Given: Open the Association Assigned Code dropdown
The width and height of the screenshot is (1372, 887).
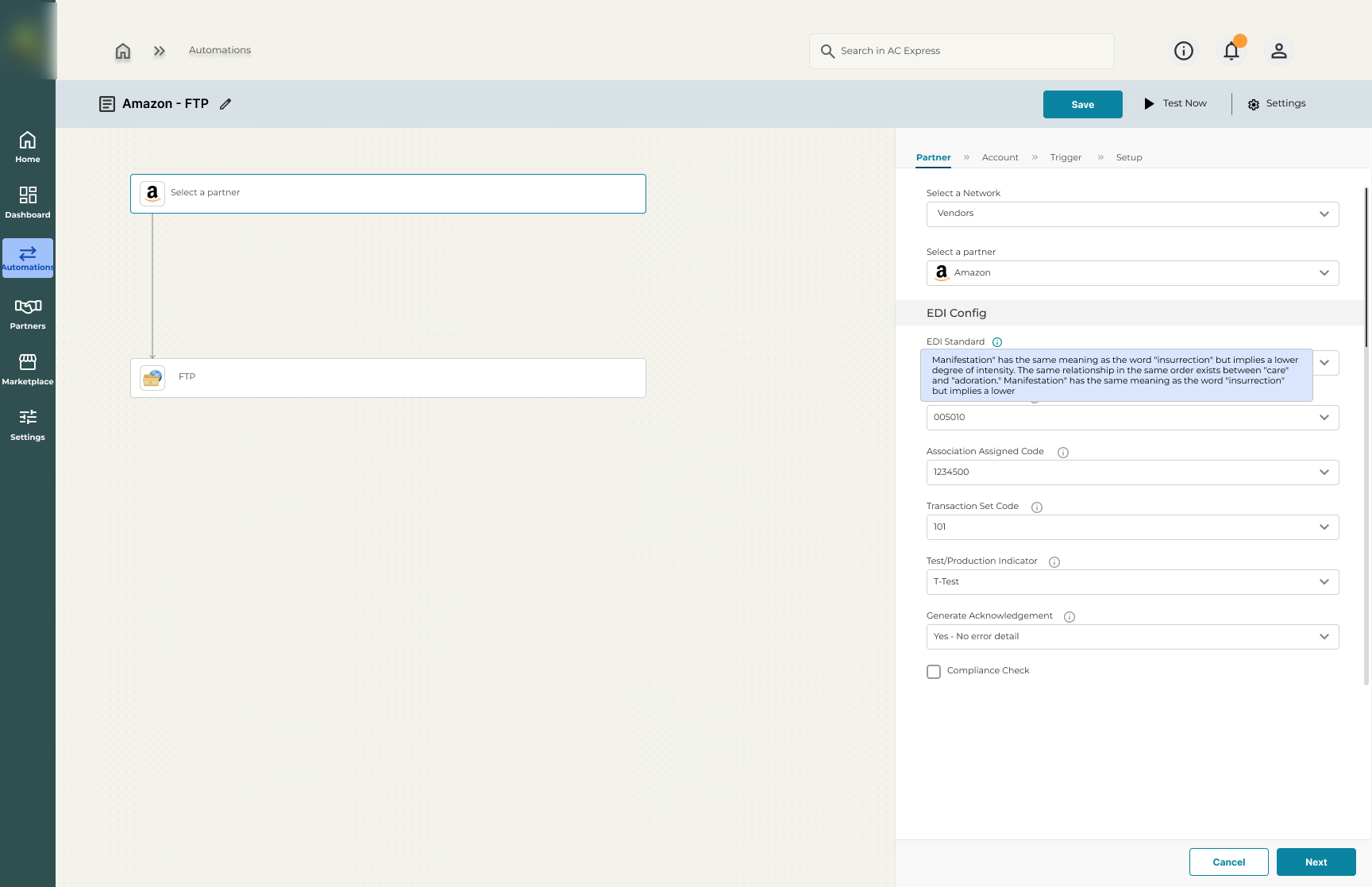Looking at the screenshot, I should click(x=1132, y=472).
